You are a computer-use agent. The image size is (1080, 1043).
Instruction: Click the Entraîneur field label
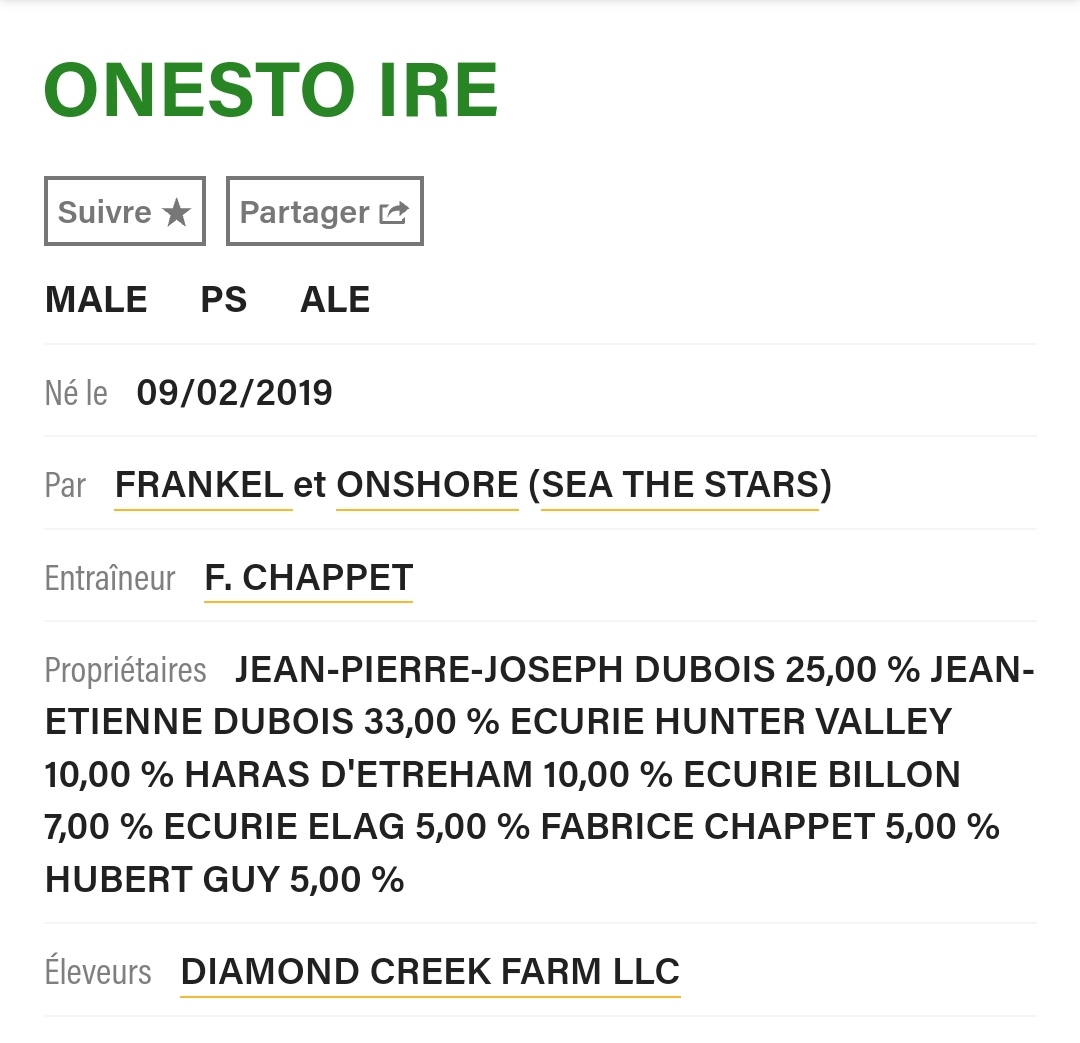[110, 577]
